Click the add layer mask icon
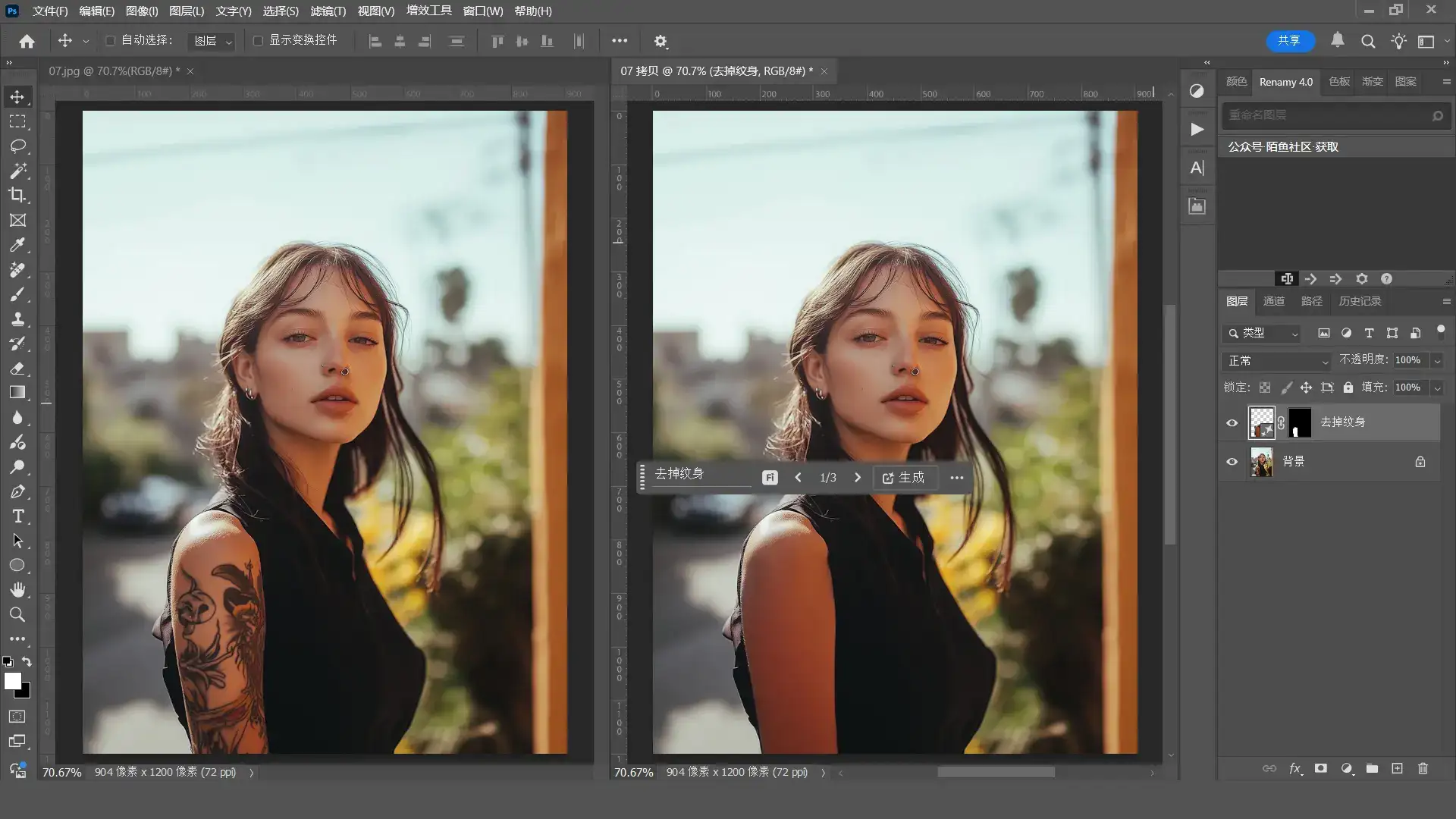 click(1320, 768)
